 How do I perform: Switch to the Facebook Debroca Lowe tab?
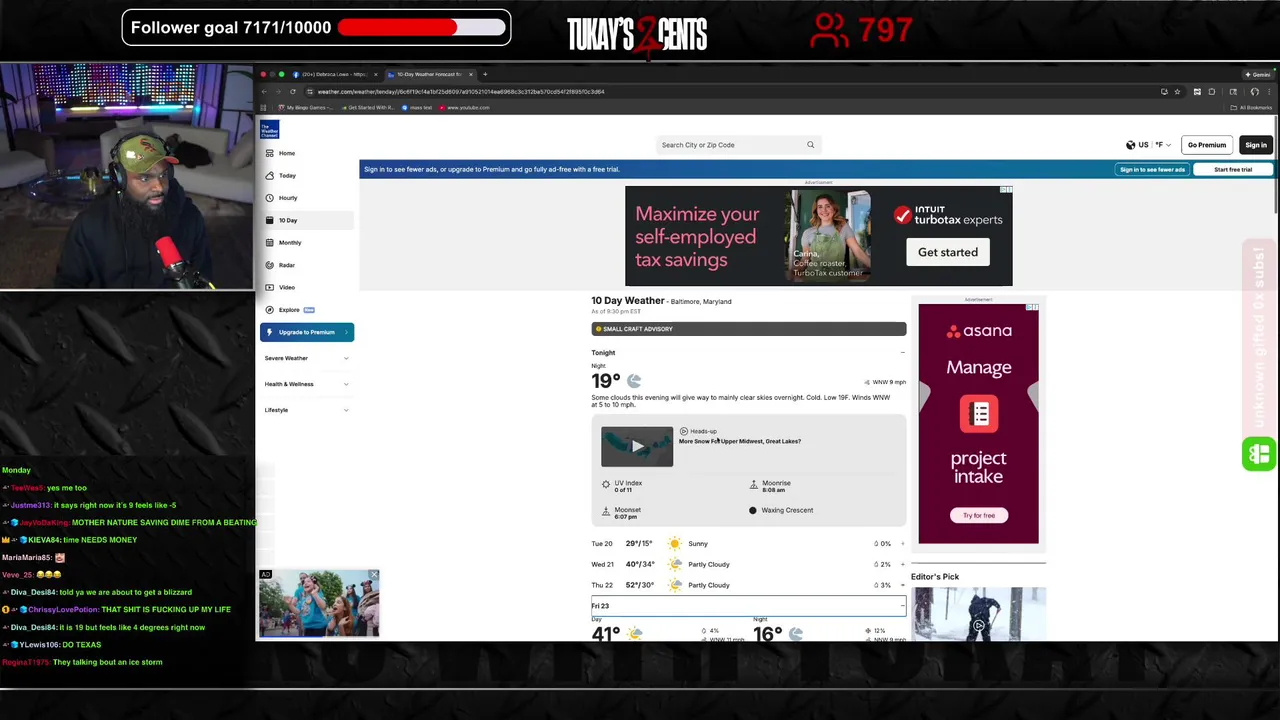(x=334, y=74)
